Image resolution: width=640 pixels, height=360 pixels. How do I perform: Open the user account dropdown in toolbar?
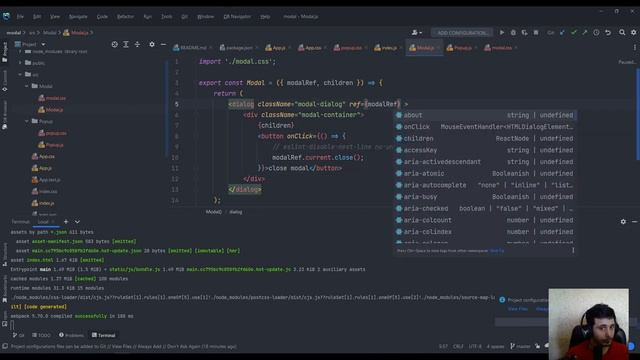tap(417, 32)
